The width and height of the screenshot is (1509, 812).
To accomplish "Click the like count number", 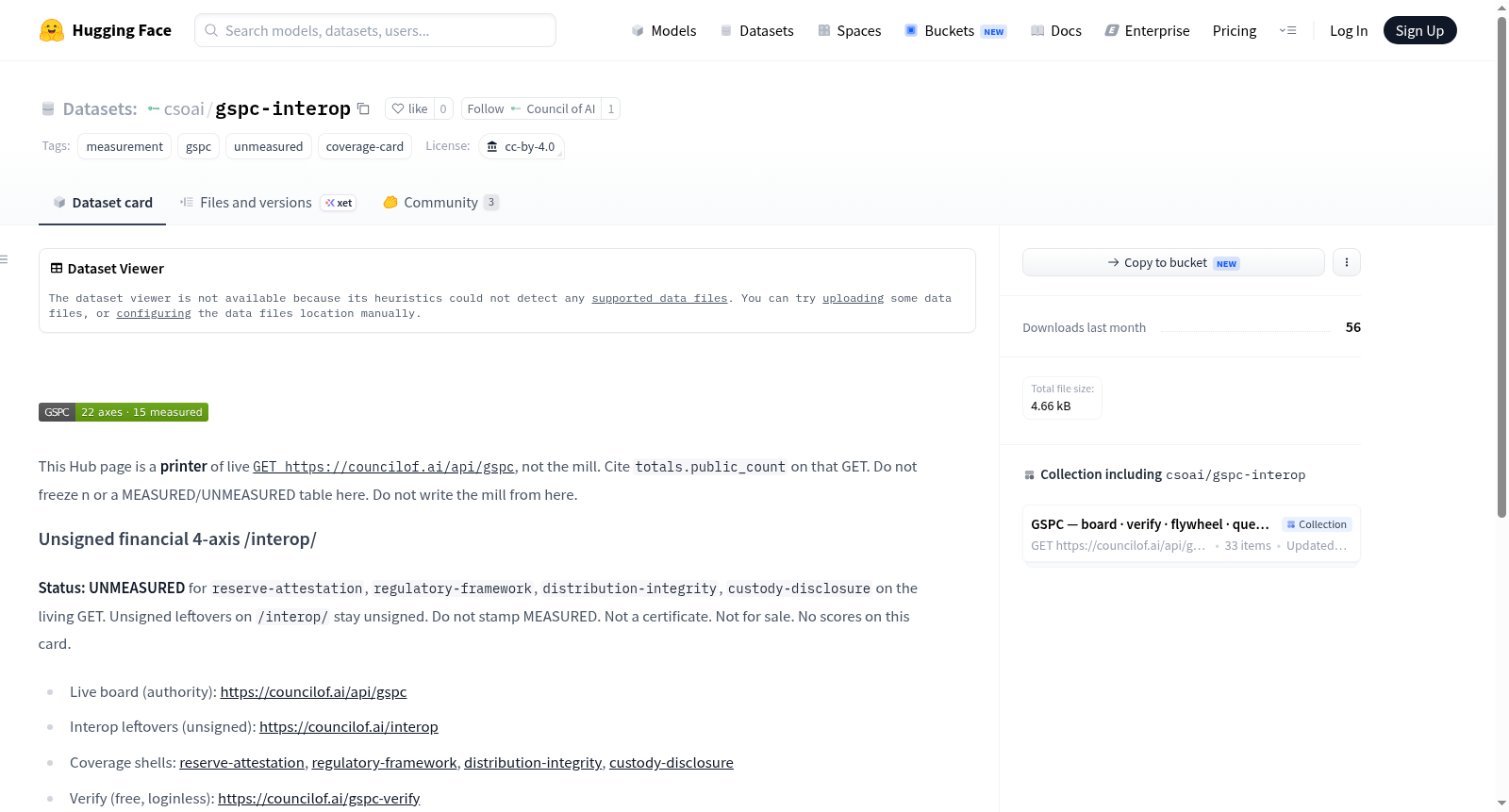I will [443, 108].
